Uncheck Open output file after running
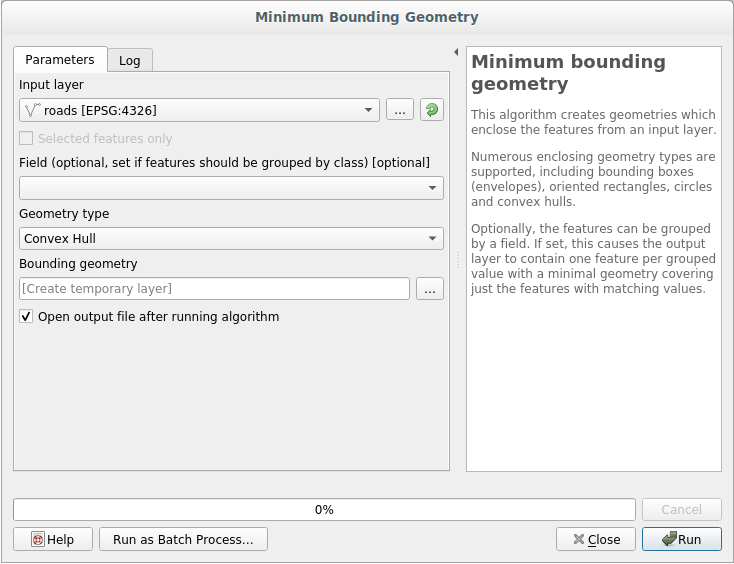Viewport: 734px width, 564px height. pyautogui.click(x=26, y=316)
